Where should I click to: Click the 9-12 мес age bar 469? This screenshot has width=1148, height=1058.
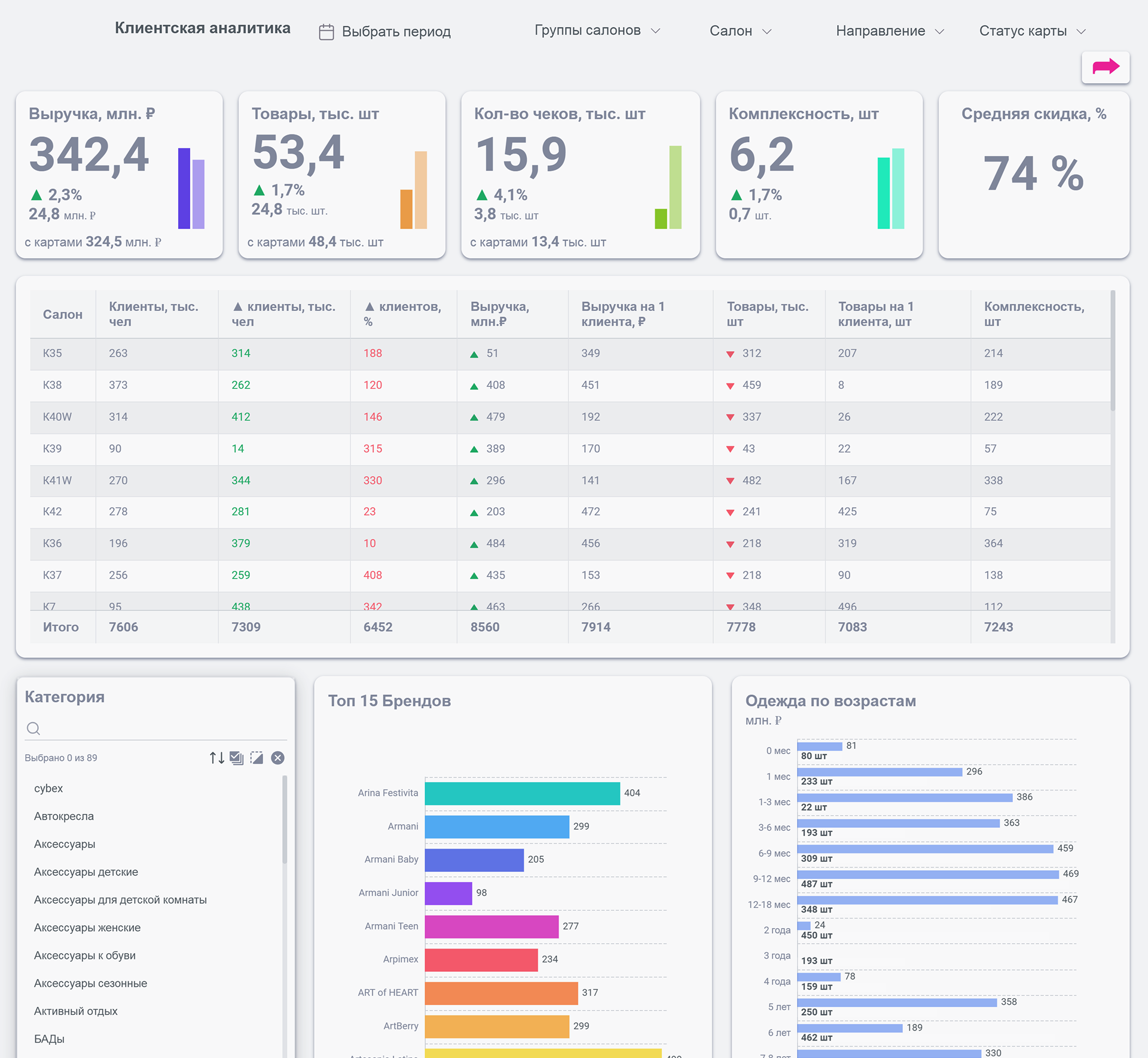pyautogui.click(x=928, y=874)
